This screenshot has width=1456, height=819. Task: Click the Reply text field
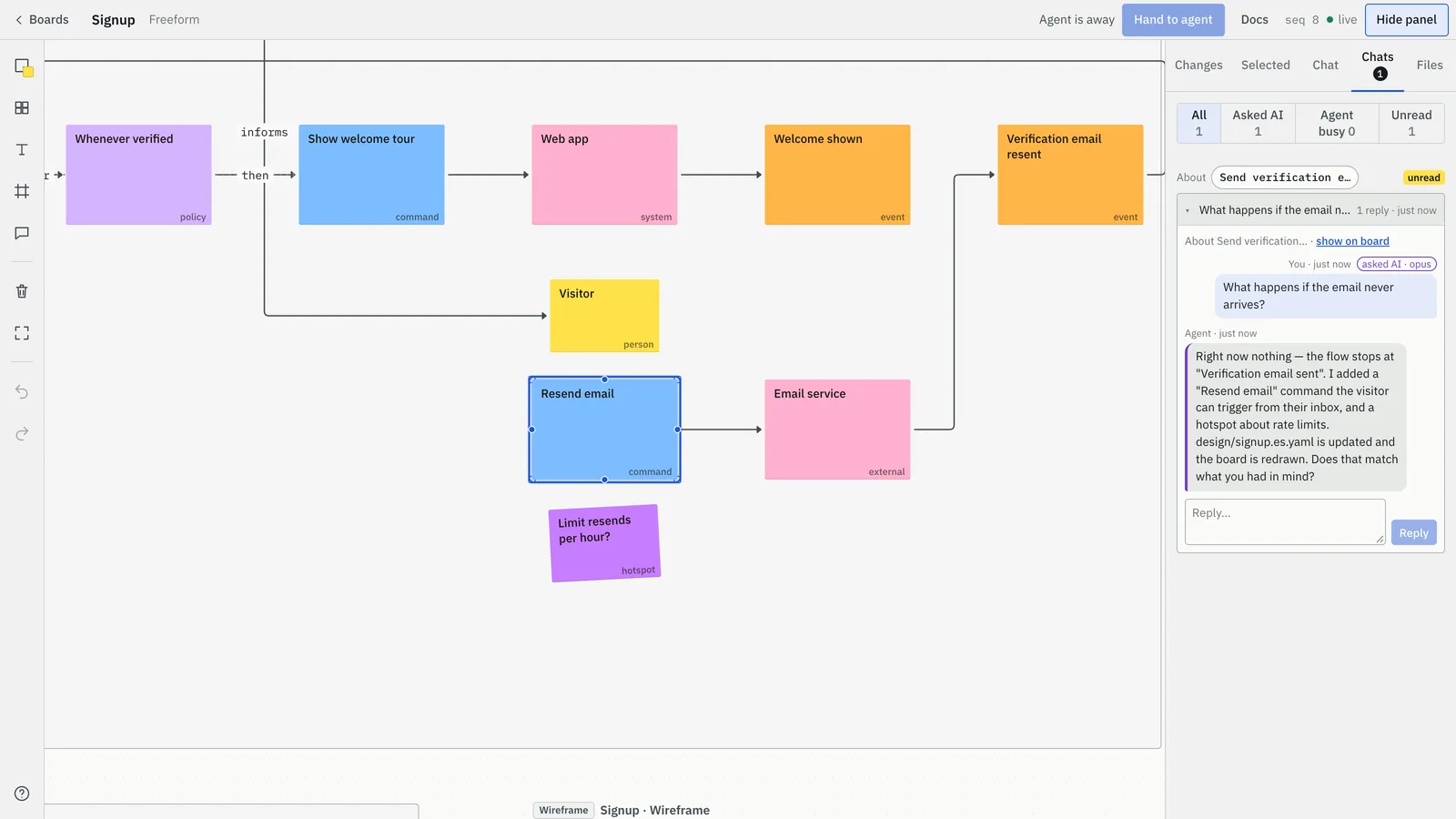pos(1285,522)
